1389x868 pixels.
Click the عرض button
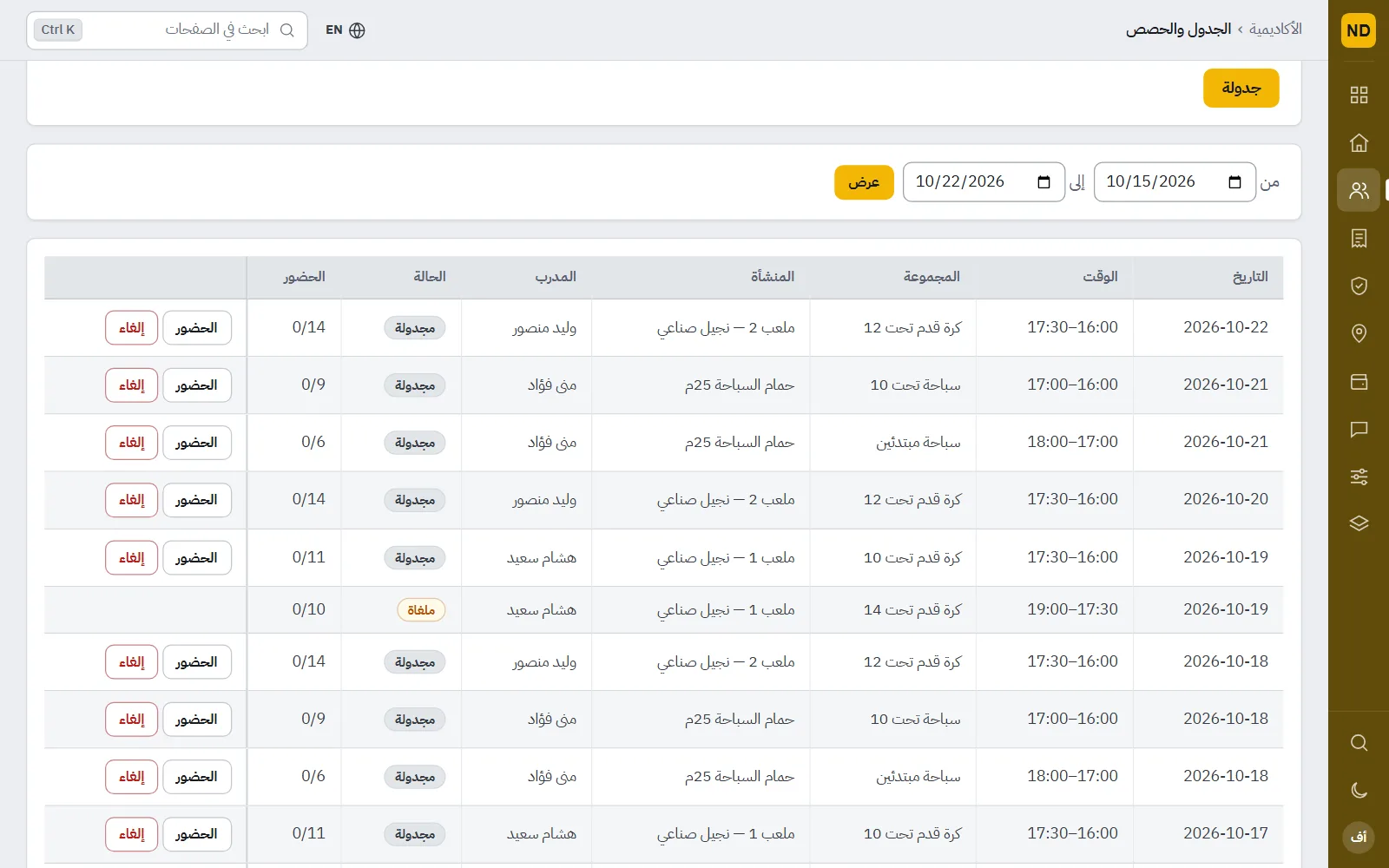864,182
